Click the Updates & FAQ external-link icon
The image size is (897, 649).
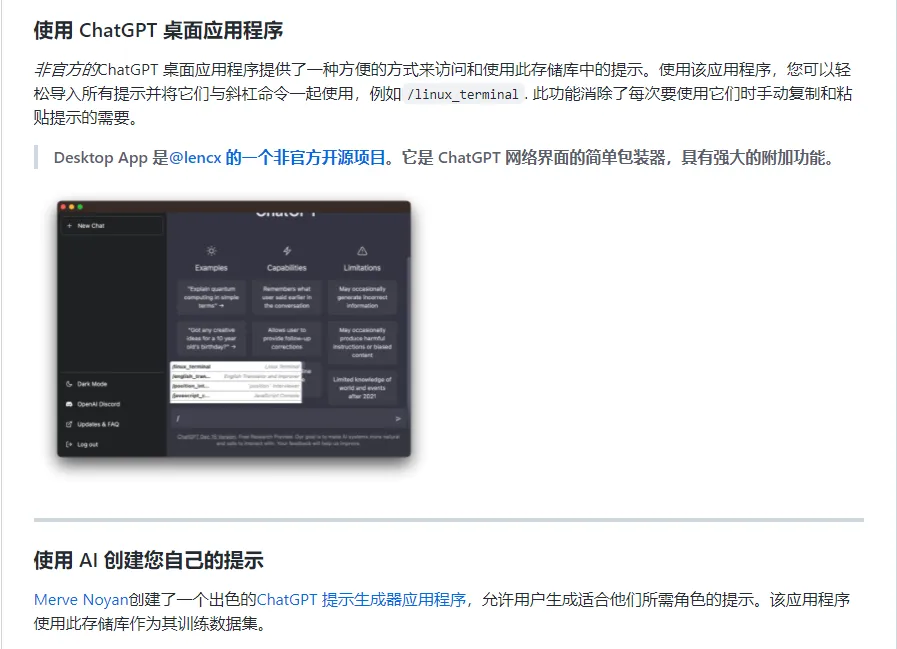pyautogui.click(x=68, y=424)
